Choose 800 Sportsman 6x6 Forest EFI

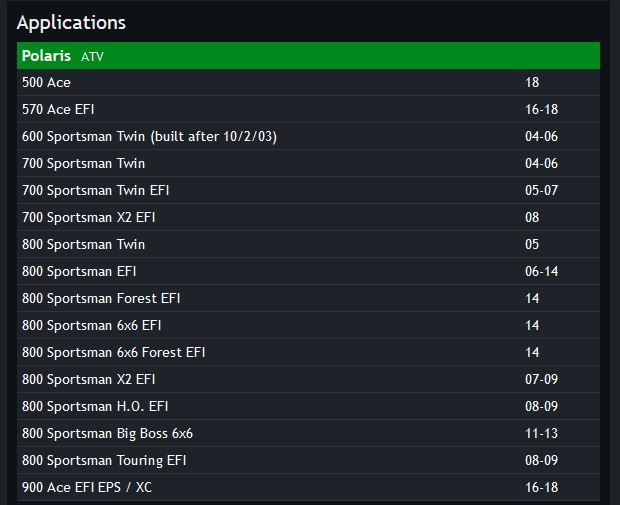[x=308, y=352]
